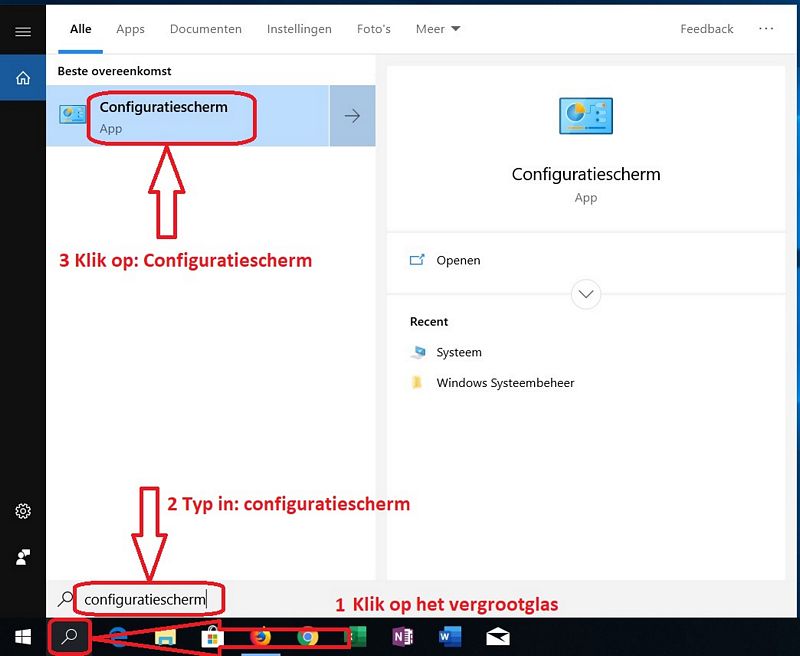
Task: Click the arrow beside the Configuratiescherm result
Action: tap(352, 117)
